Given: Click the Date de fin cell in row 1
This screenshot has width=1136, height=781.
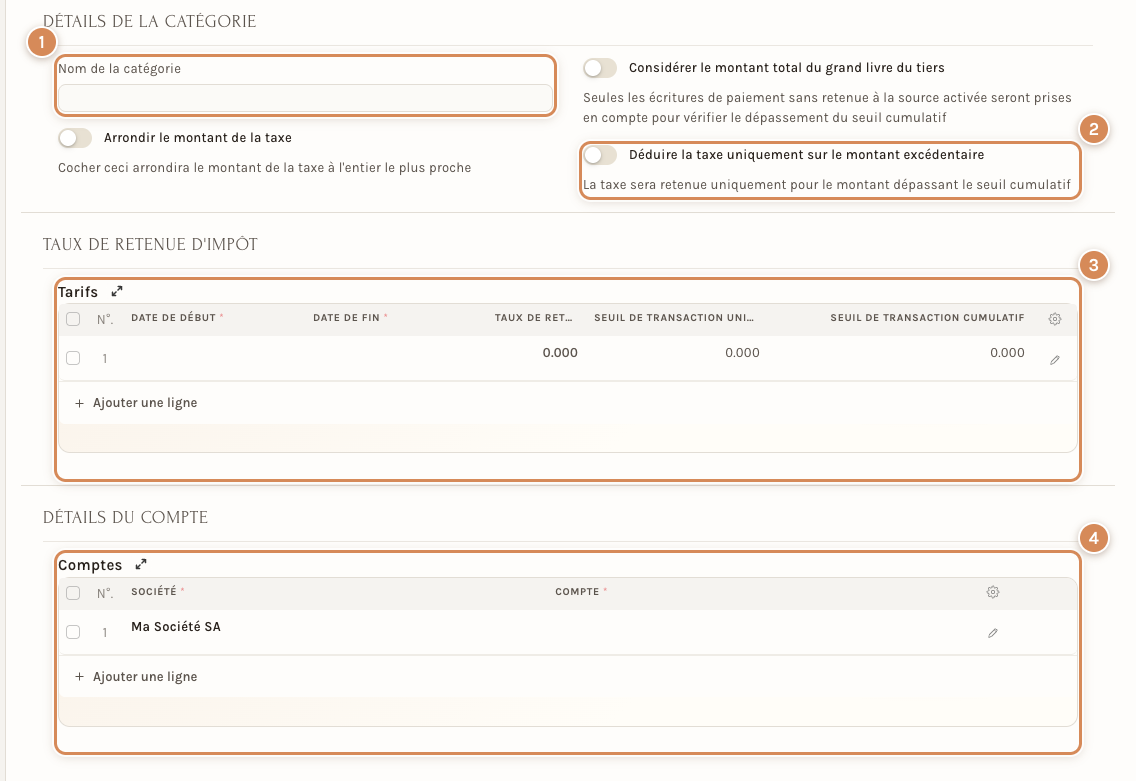Looking at the screenshot, I should click(398, 358).
